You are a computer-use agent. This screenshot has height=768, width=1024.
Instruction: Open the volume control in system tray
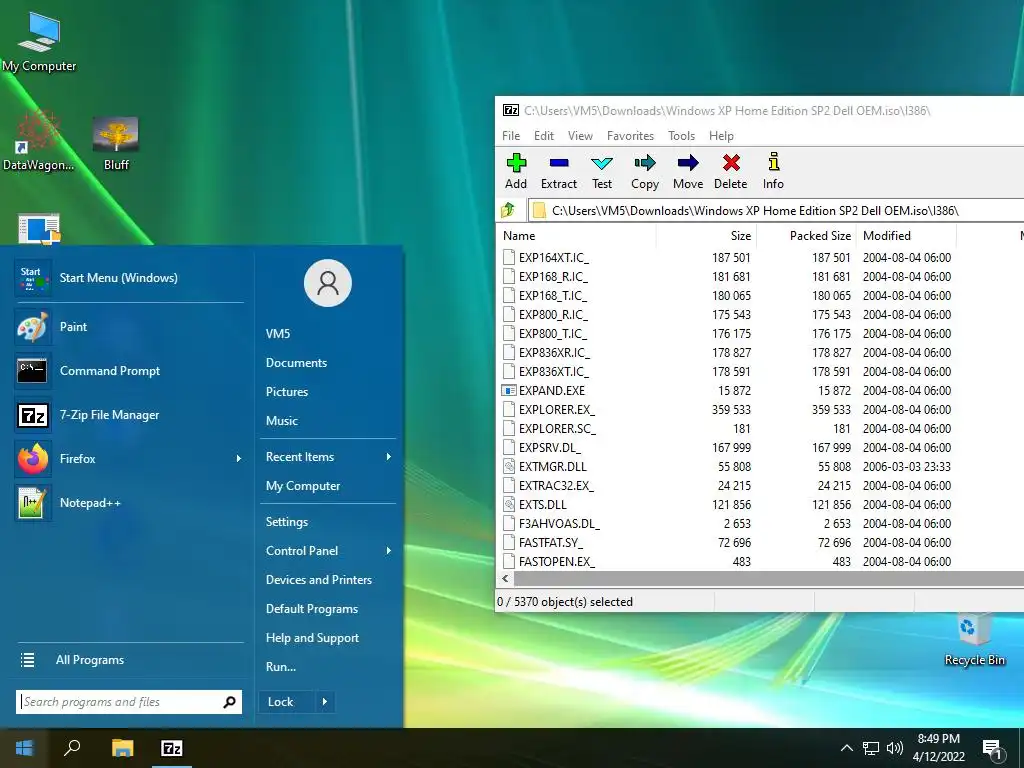point(895,748)
